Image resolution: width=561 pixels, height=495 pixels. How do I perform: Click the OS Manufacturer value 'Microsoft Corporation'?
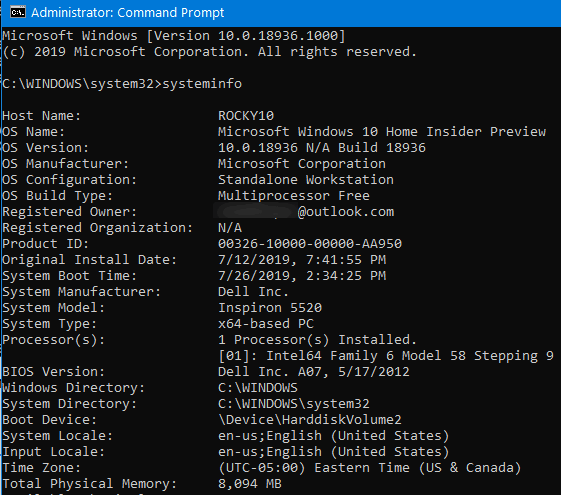pyautogui.click(x=302, y=164)
